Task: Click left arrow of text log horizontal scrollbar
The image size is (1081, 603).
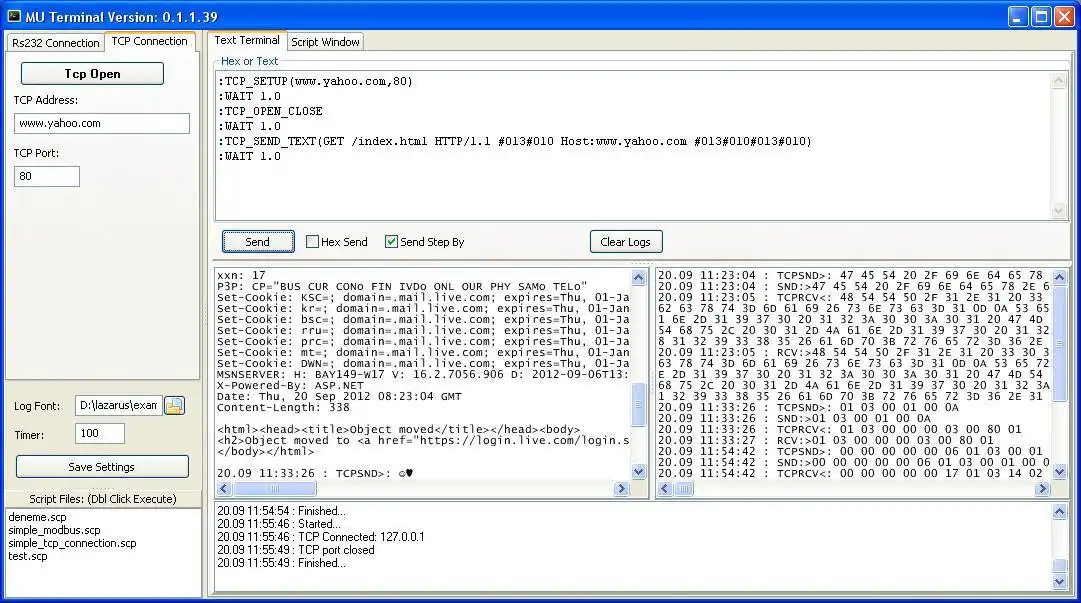Action: click(224, 489)
